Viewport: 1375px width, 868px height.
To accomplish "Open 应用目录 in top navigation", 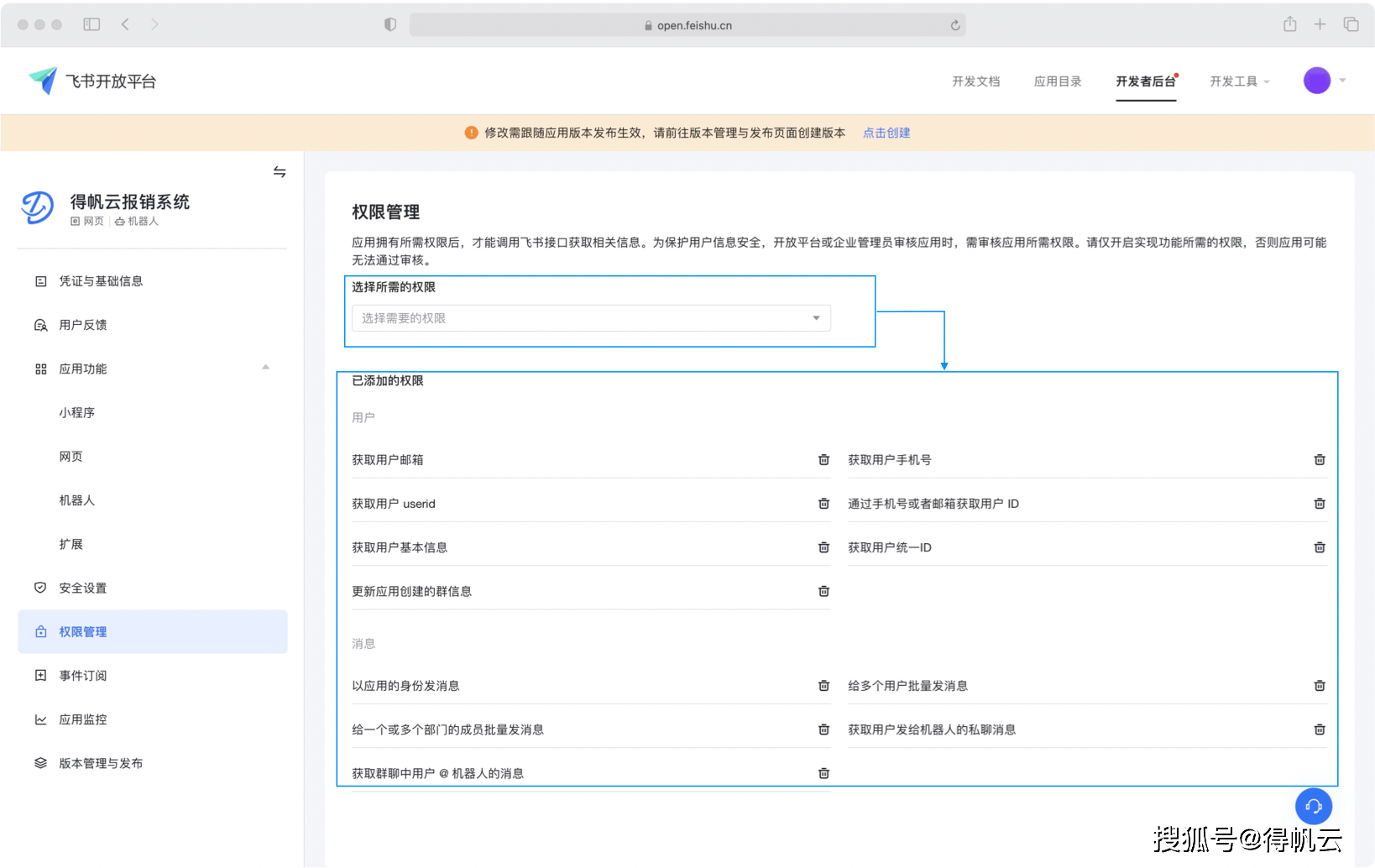I will coord(1058,81).
